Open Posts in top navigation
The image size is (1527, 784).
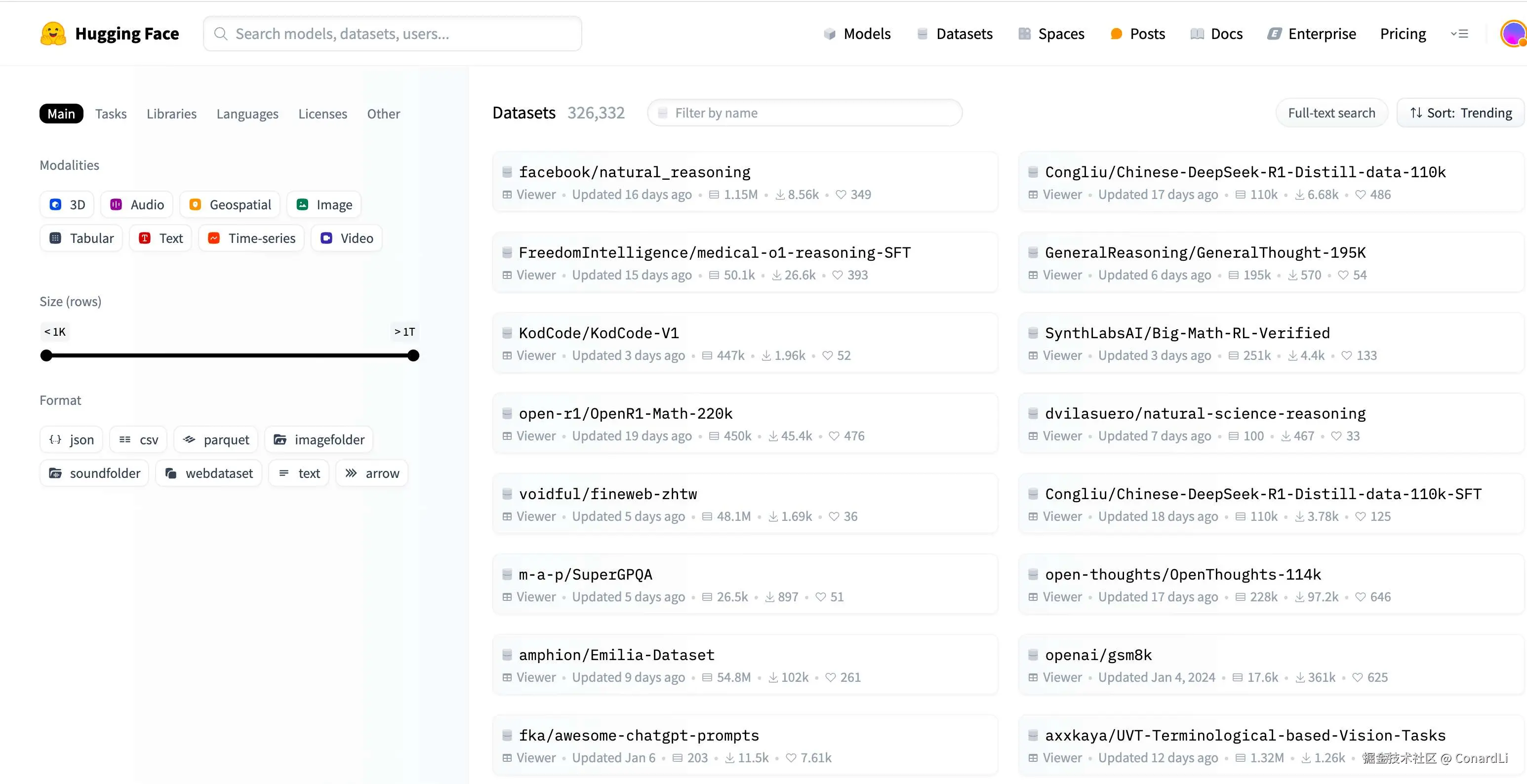1137,34
